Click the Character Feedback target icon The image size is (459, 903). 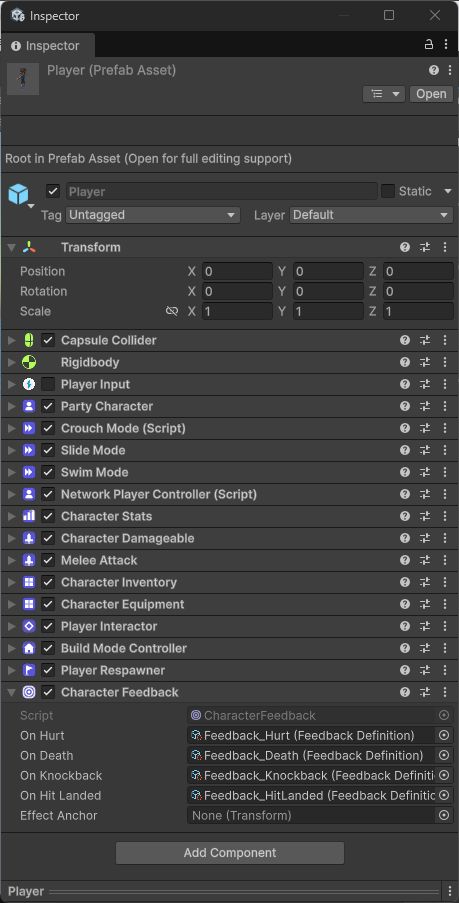point(29,692)
